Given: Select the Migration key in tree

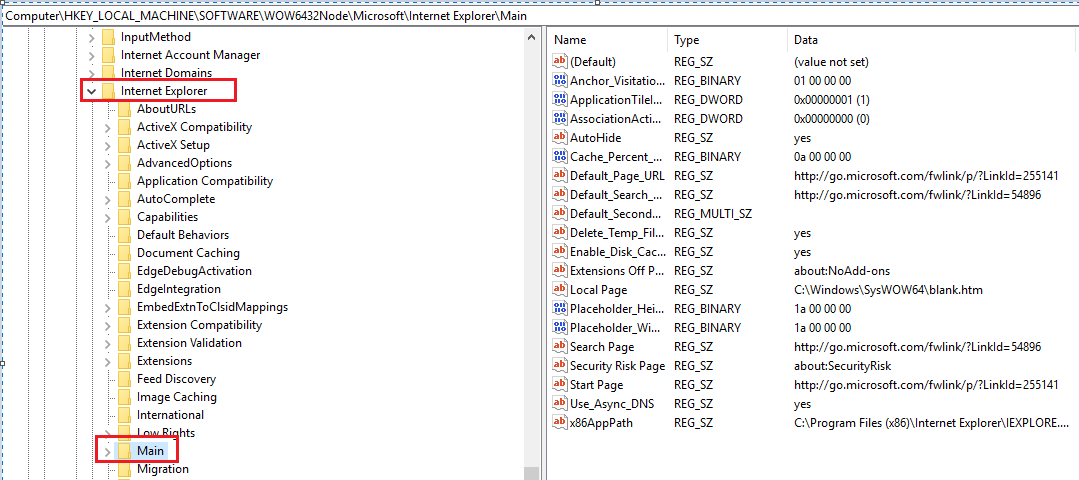Looking at the screenshot, I should point(162,469).
